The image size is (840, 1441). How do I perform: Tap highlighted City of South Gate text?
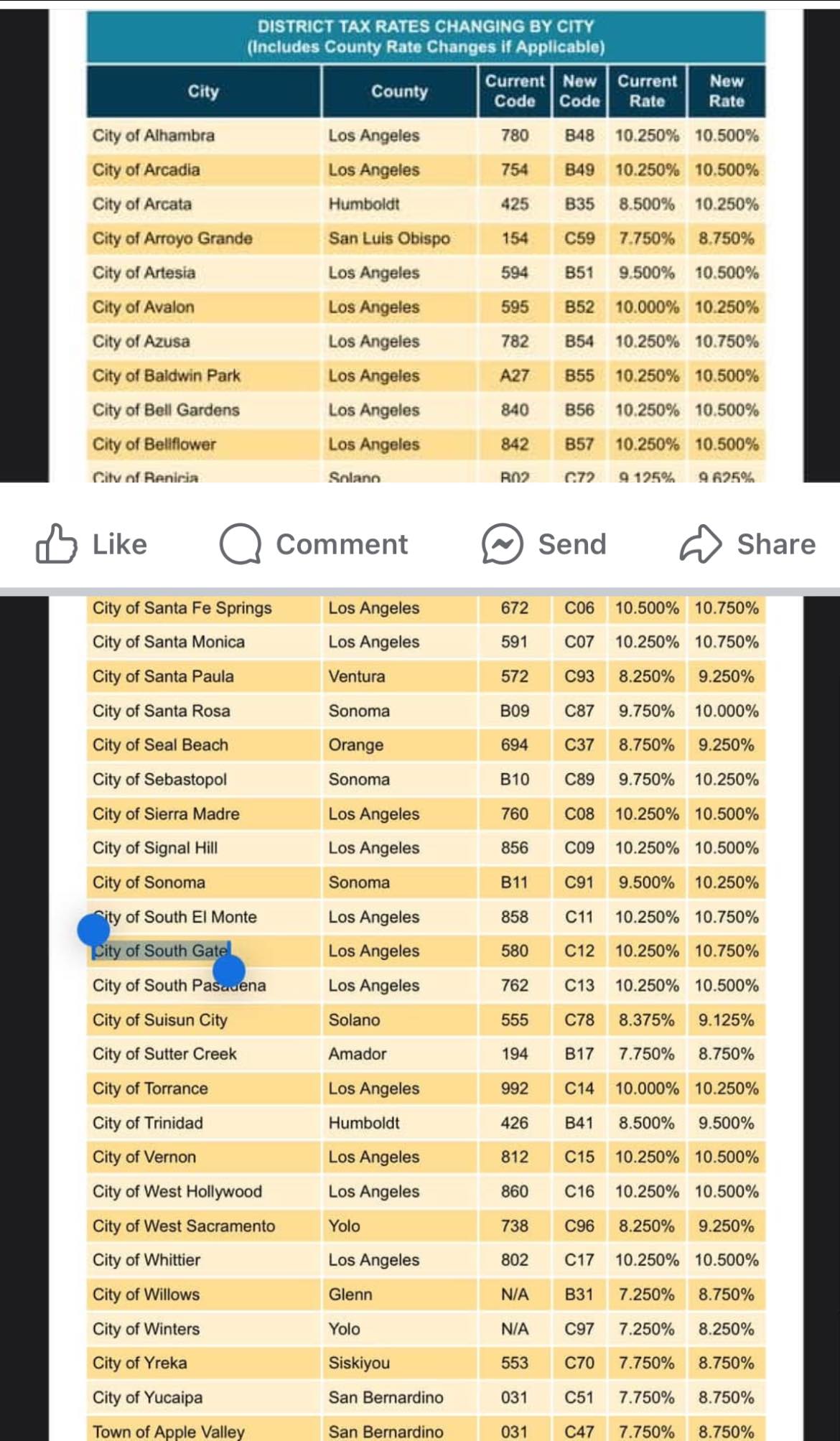[x=161, y=951]
